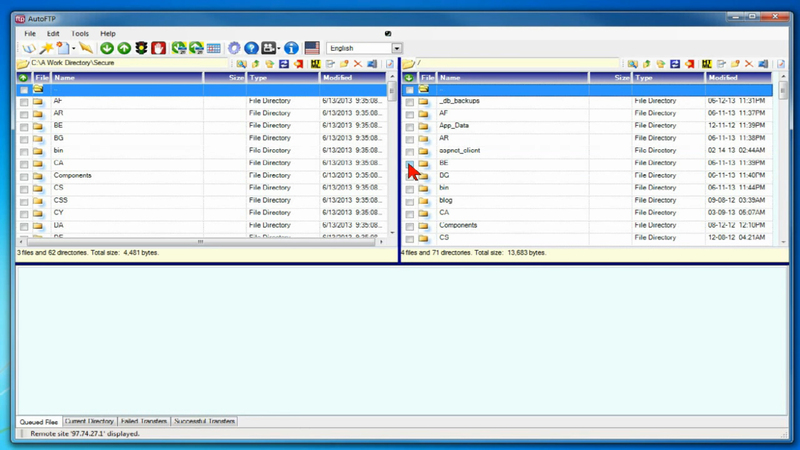Delete selected item in remote pane red X

pyautogui.click(x=748, y=64)
